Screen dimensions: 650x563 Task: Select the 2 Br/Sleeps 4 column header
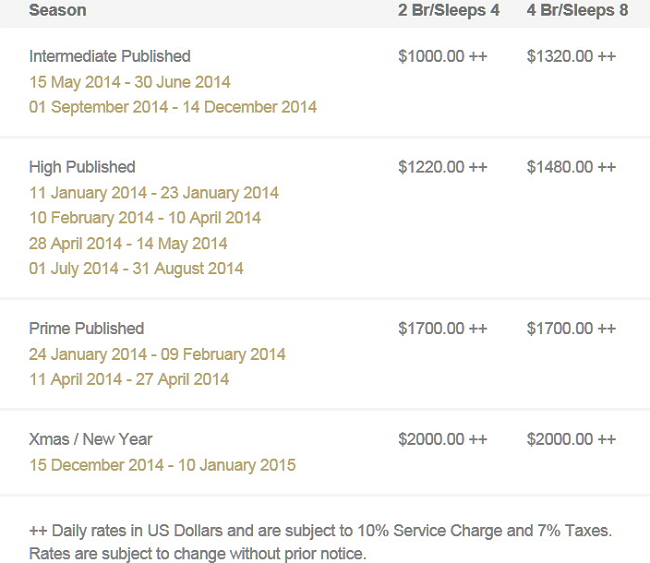click(449, 10)
